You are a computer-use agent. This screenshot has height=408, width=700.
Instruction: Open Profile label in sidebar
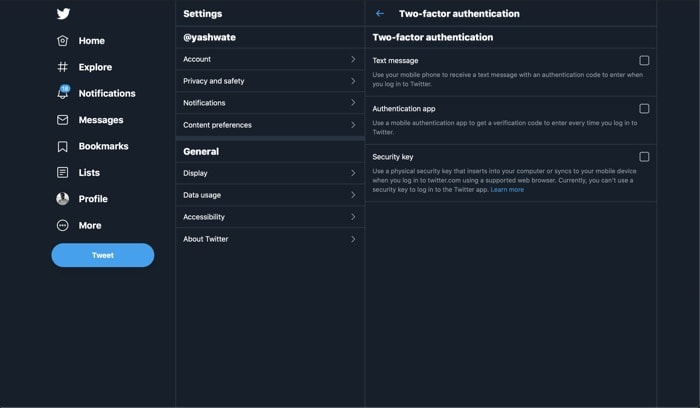coord(93,199)
